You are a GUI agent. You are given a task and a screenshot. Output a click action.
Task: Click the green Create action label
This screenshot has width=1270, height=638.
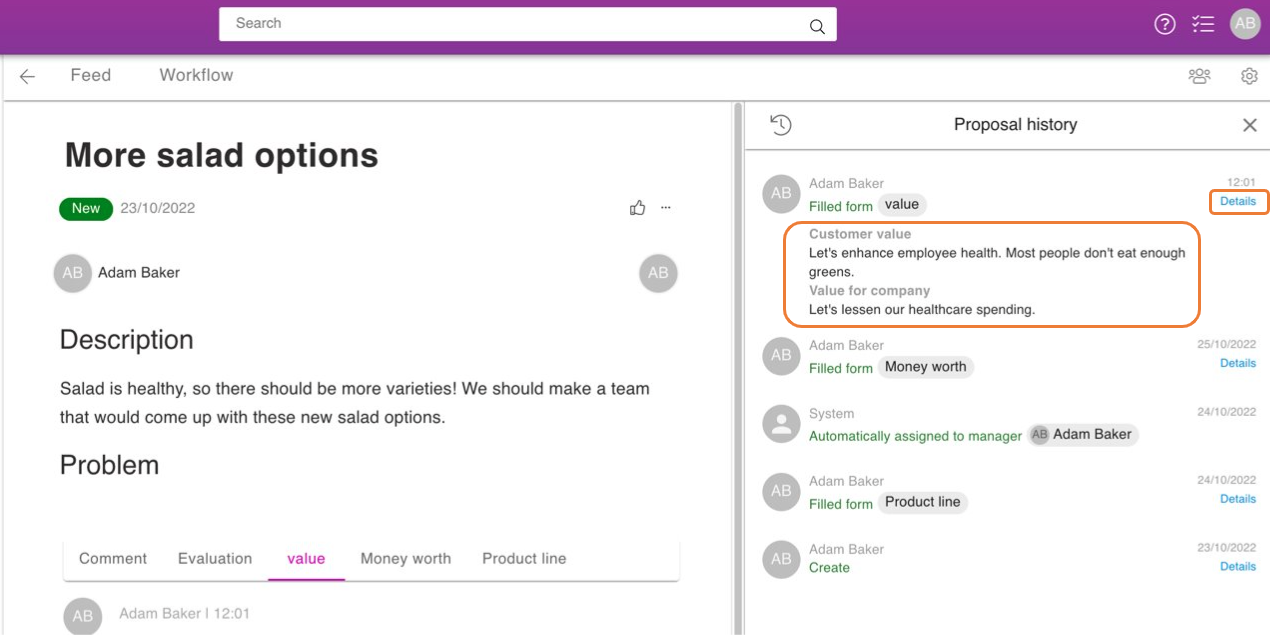(x=829, y=568)
